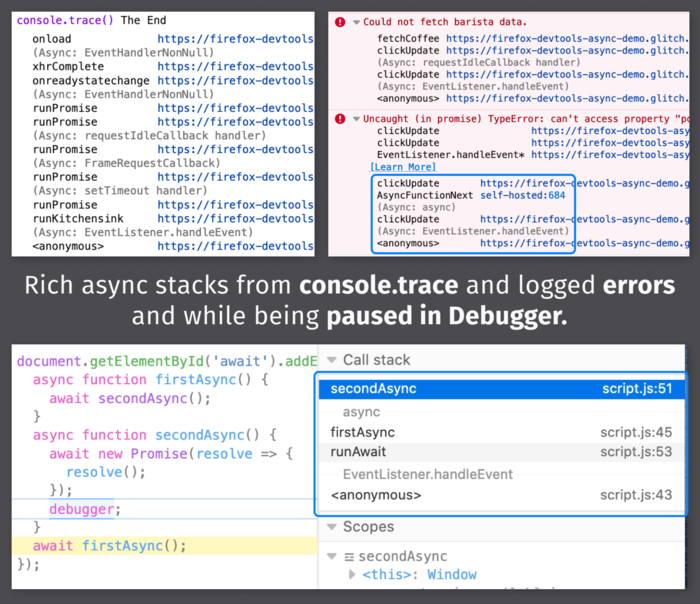Click error icon beside 'Could not fetch barista data'
700x604 pixels.
tap(341, 22)
